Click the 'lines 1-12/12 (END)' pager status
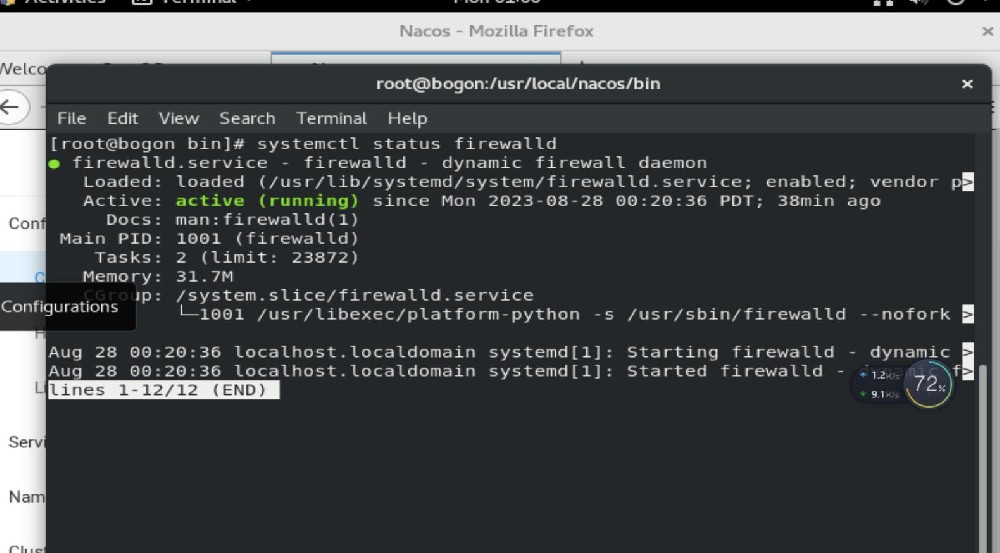The width and height of the screenshot is (1000, 553). tap(163, 390)
